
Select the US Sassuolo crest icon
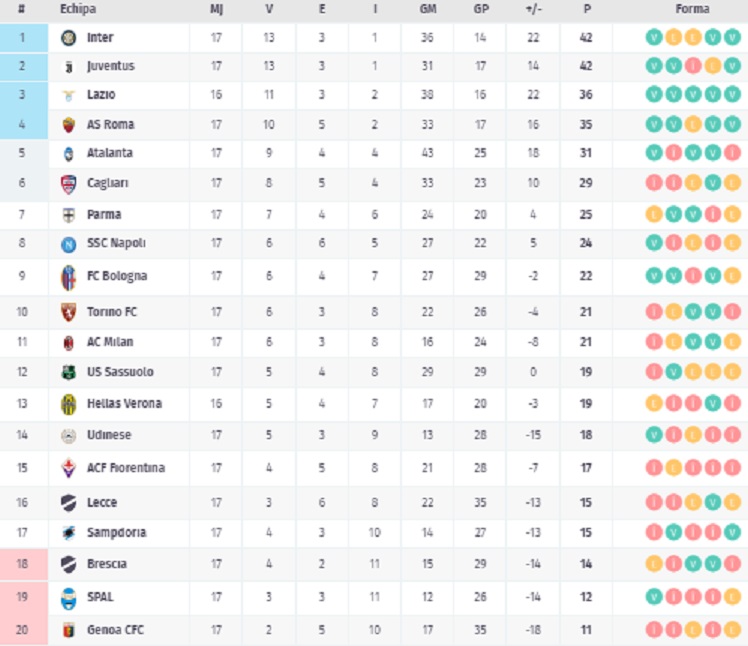coord(68,372)
